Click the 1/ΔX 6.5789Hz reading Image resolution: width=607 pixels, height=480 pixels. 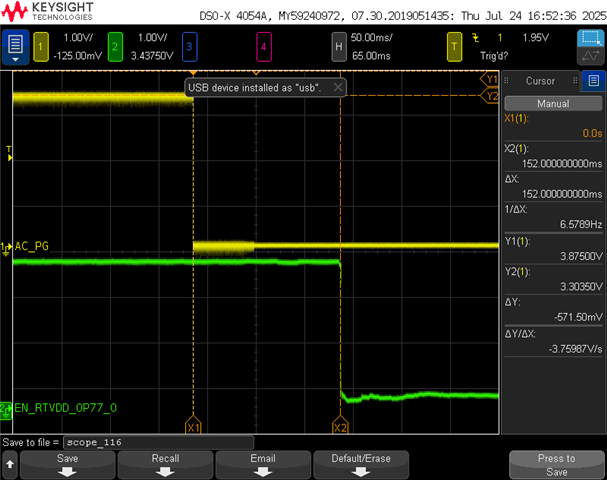click(x=553, y=217)
